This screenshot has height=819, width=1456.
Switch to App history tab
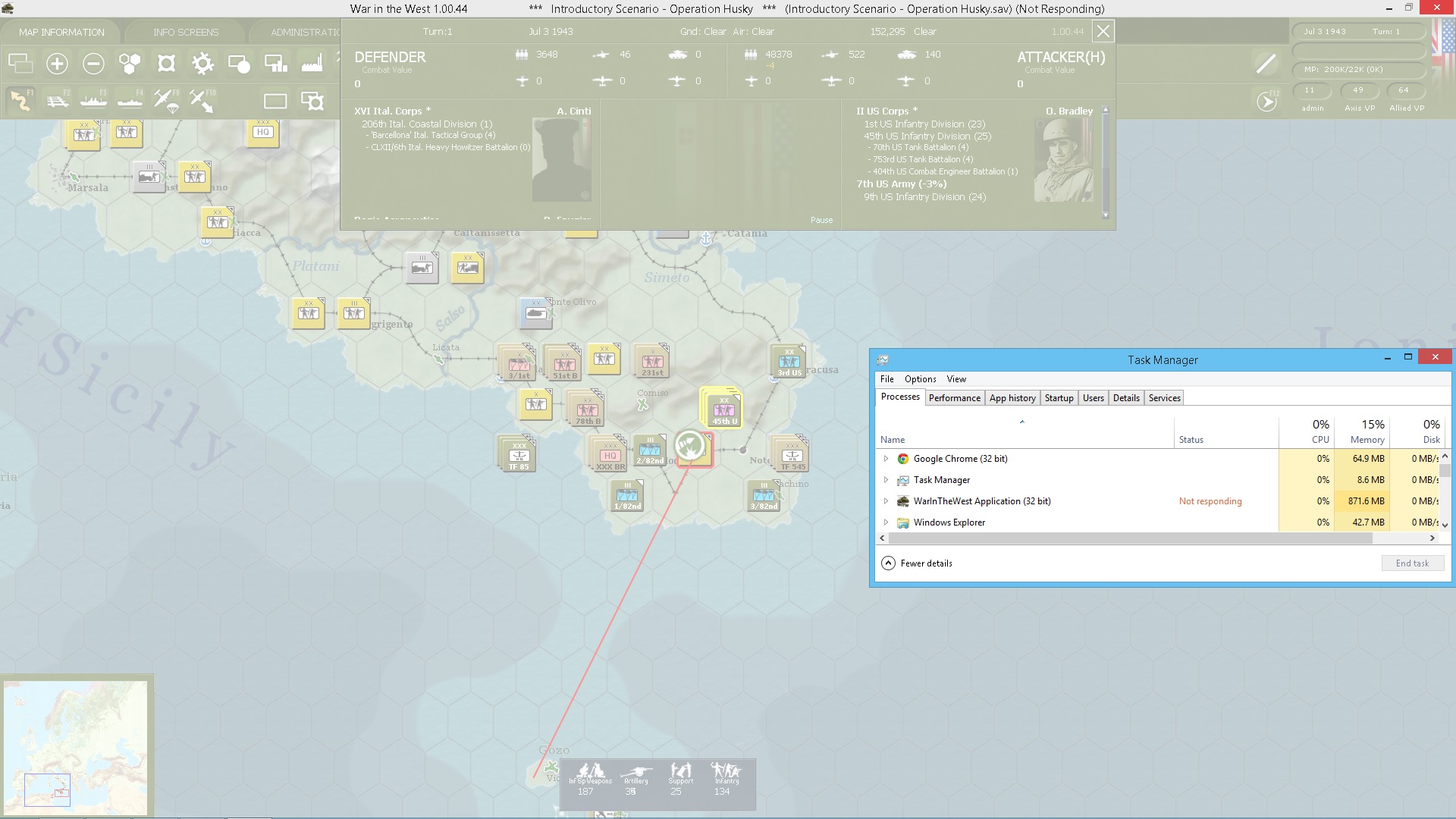1012,398
